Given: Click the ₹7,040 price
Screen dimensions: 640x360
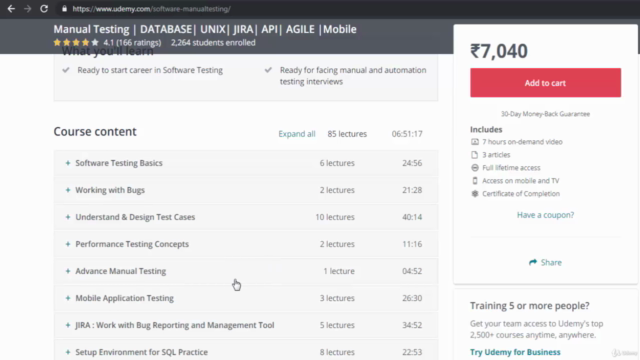Looking at the screenshot, I should [x=499, y=51].
